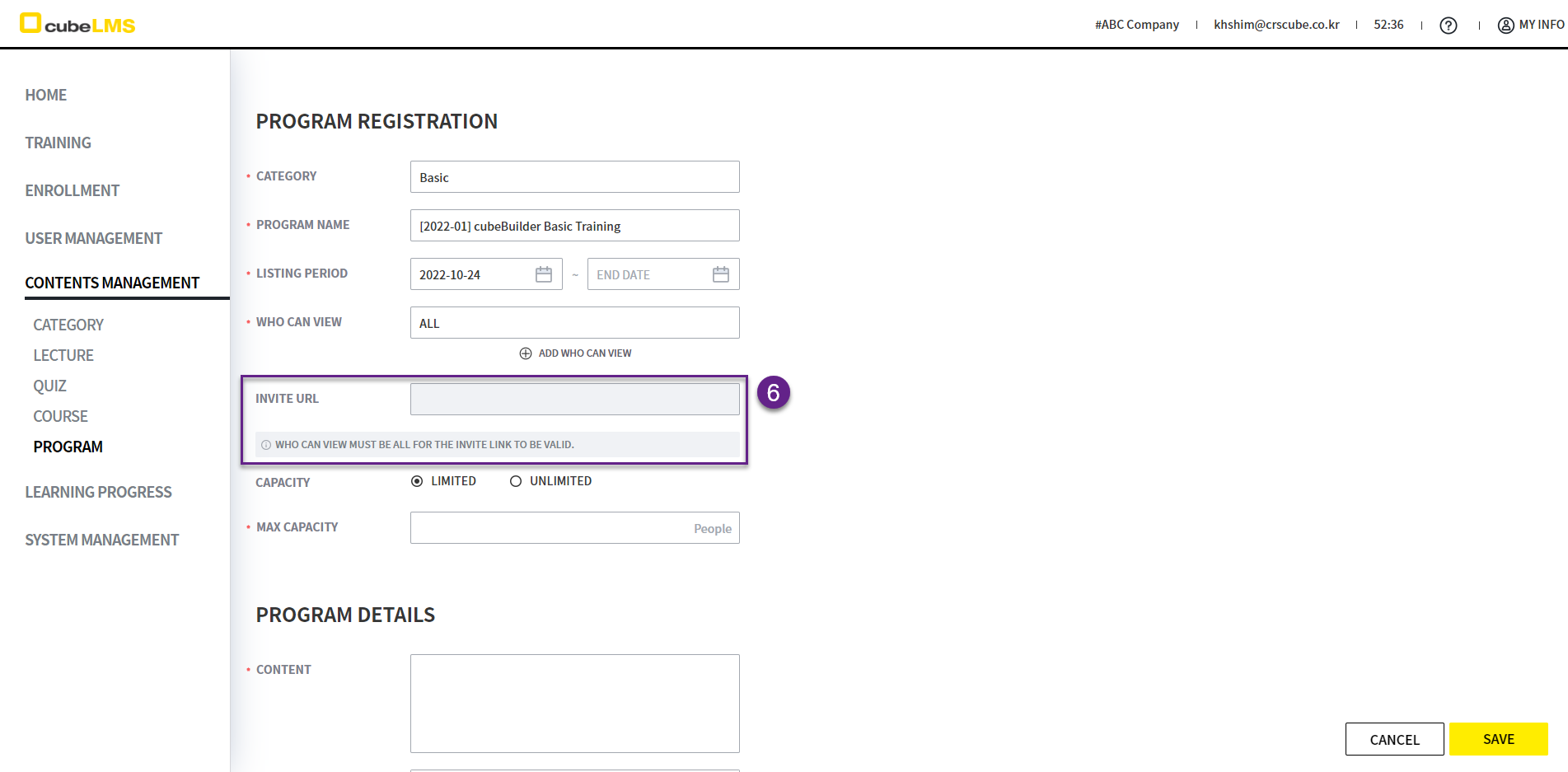1568x772 pixels.
Task: Click the purple number 6 marker
Action: pos(773,393)
